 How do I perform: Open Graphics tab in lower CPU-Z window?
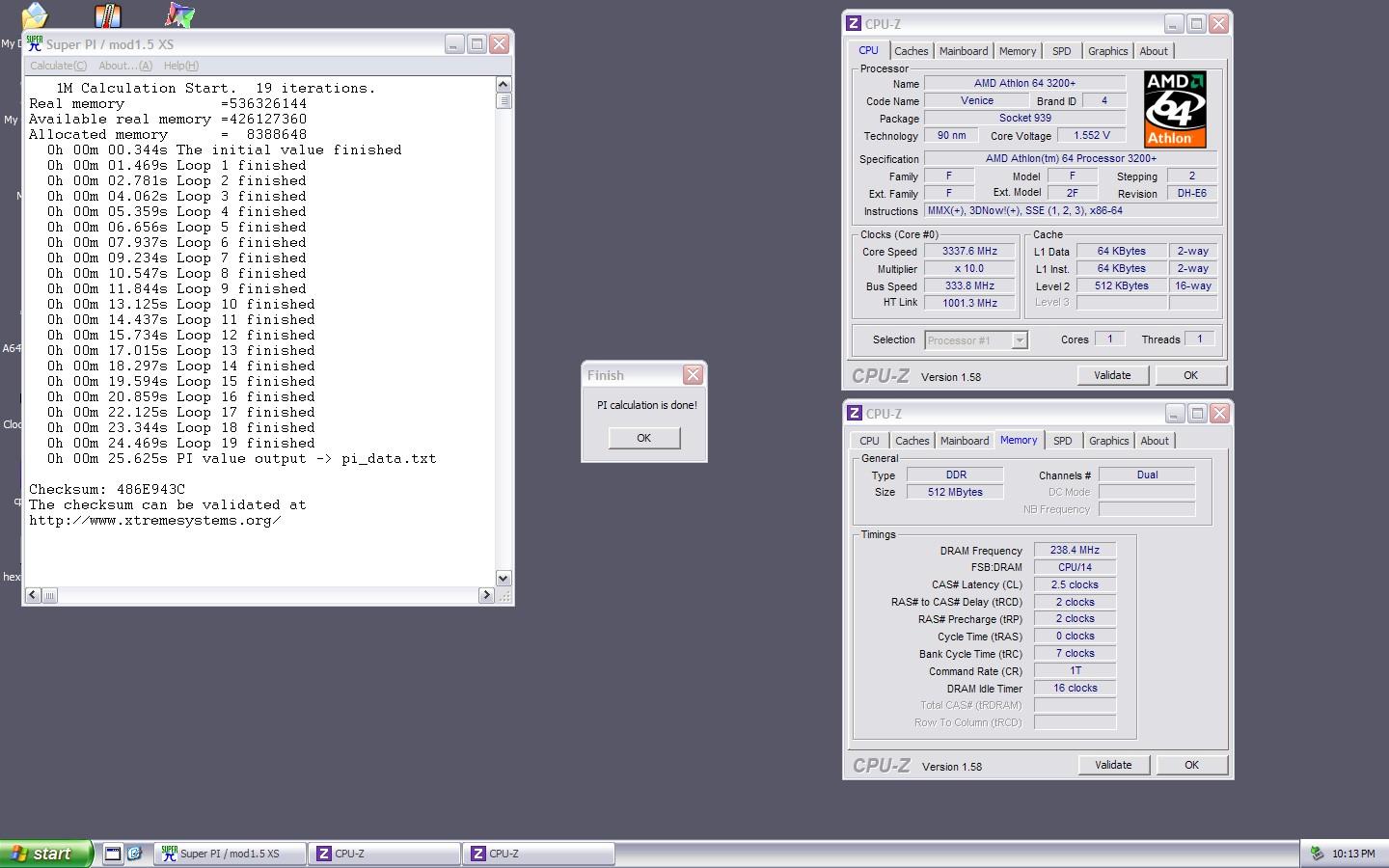(x=1108, y=441)
